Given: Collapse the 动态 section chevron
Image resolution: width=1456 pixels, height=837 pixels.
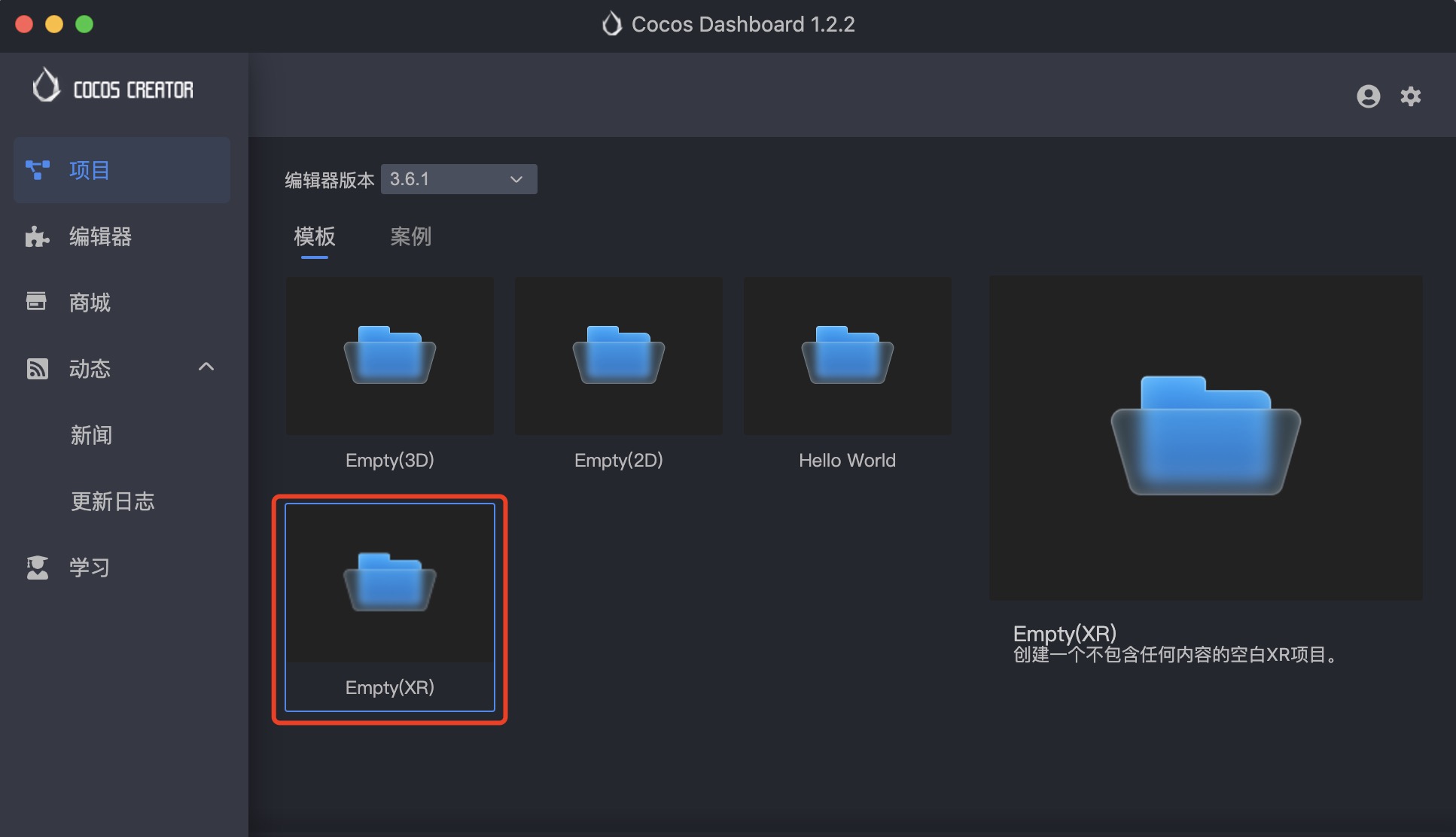Looking at the screenshot, I should [206, 367].
